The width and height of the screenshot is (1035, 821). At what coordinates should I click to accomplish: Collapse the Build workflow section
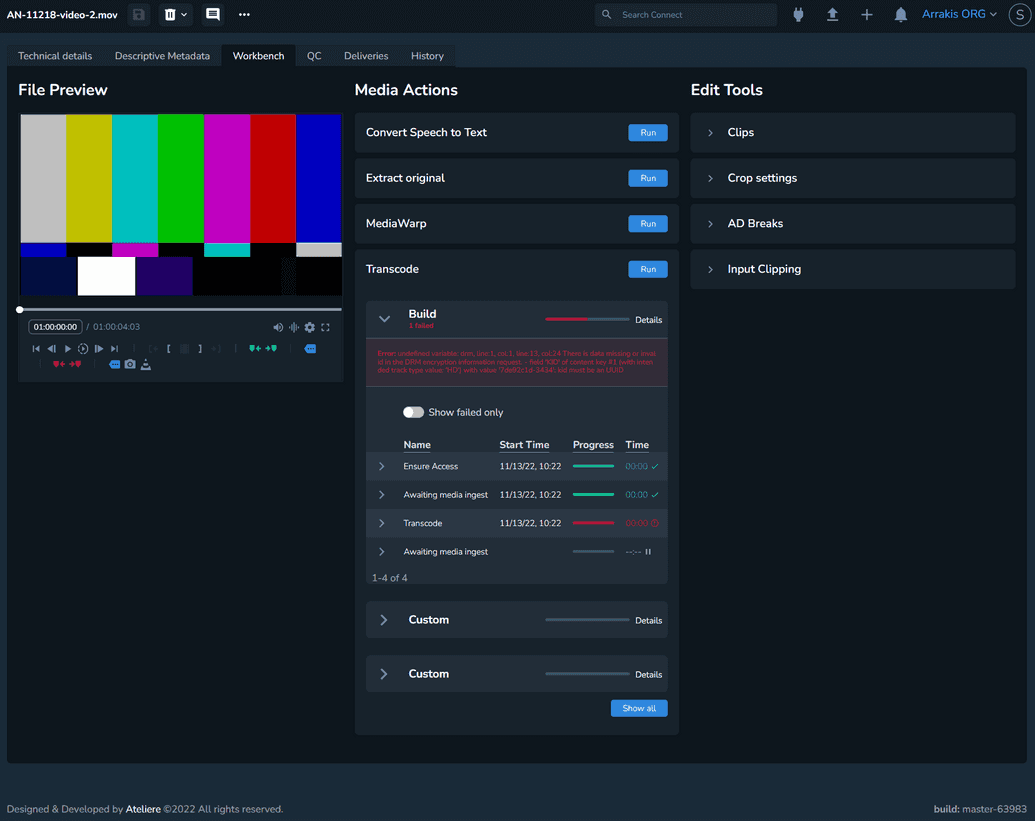(x=384, y=319)
